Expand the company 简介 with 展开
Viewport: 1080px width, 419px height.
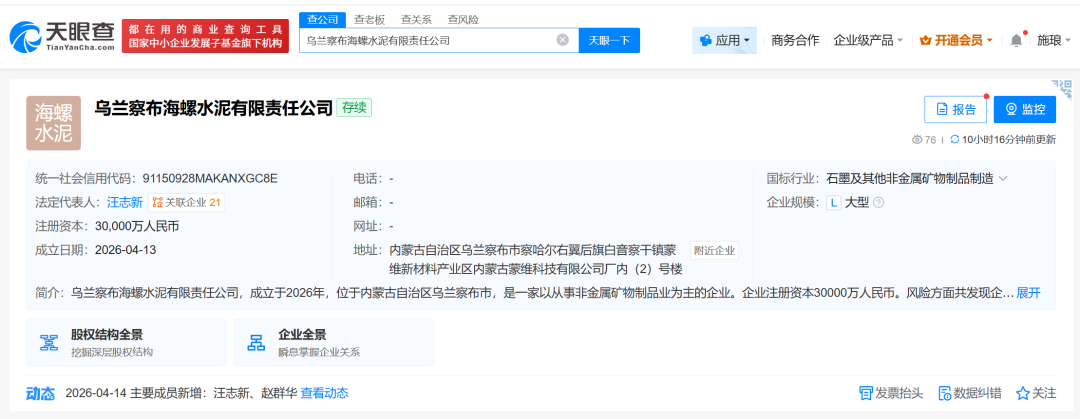tap(1028, 293)
